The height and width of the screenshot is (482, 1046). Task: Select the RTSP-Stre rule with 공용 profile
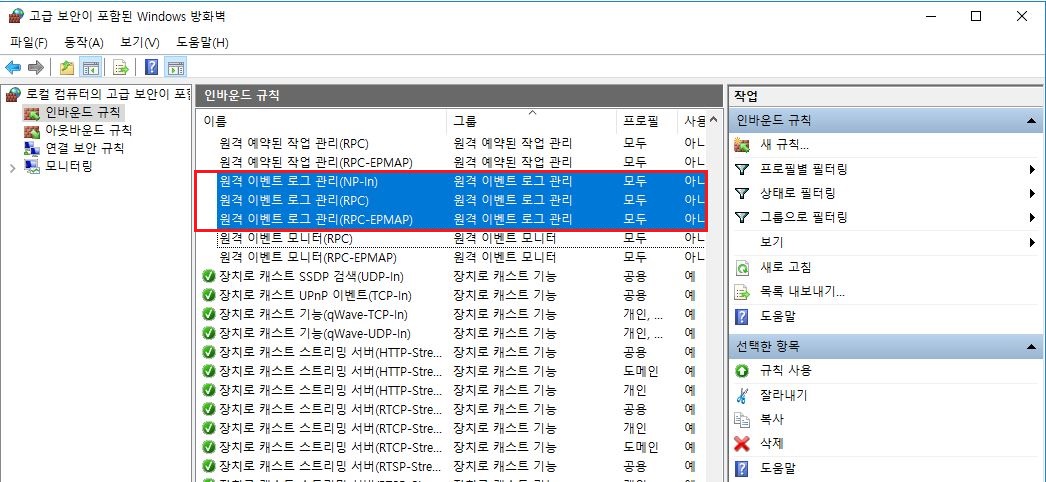click(x=330, y=465)
